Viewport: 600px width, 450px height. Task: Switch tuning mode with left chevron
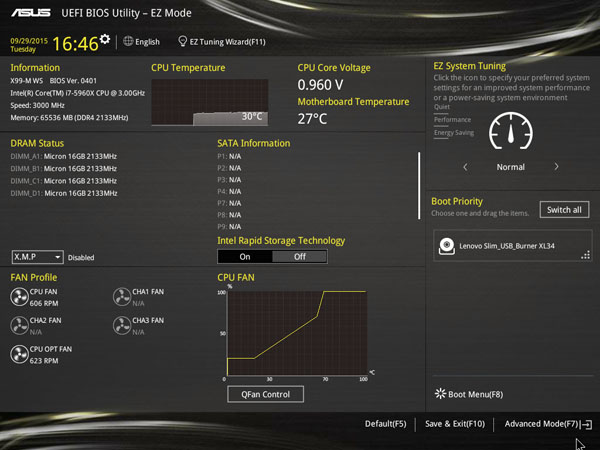[465, 167]
